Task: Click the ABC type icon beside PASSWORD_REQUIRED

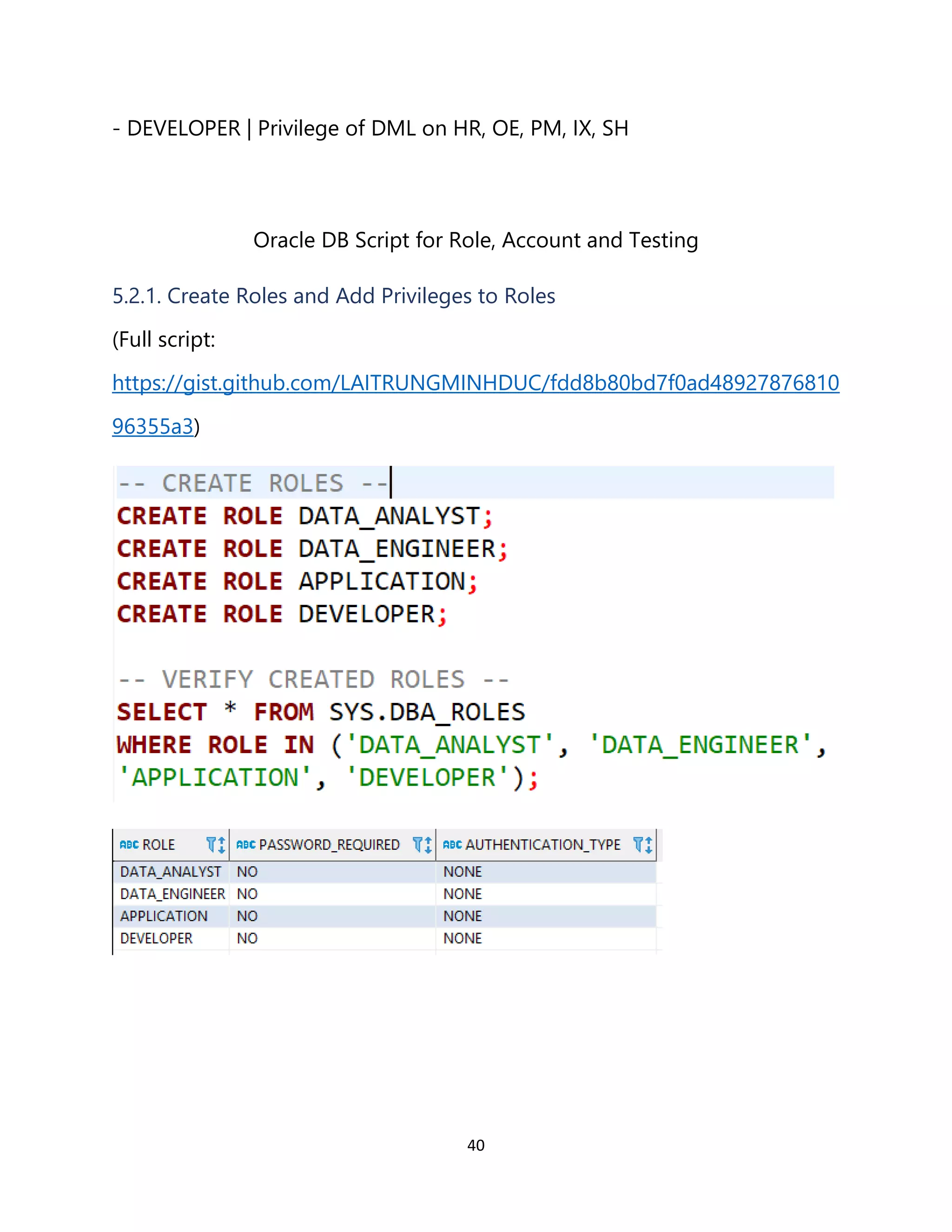Action: point(246,844)
